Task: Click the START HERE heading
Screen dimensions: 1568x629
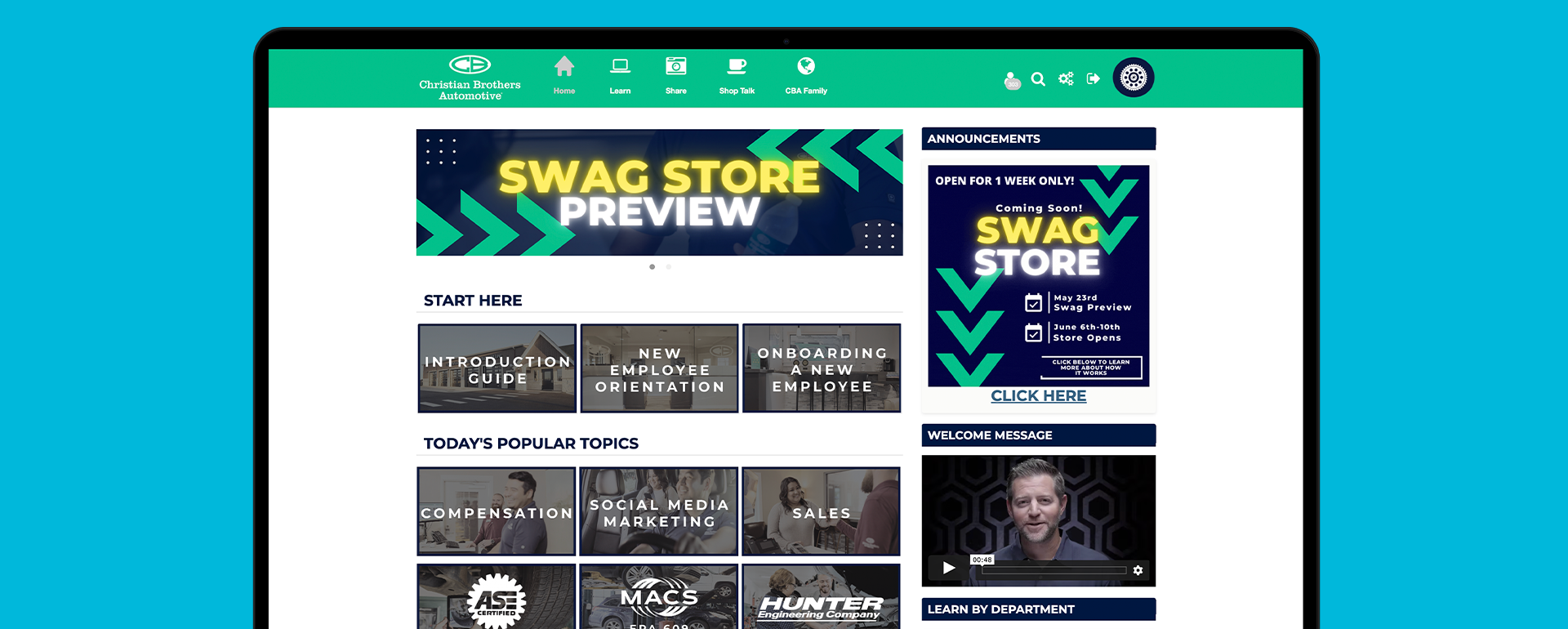Action: point(473,301)
